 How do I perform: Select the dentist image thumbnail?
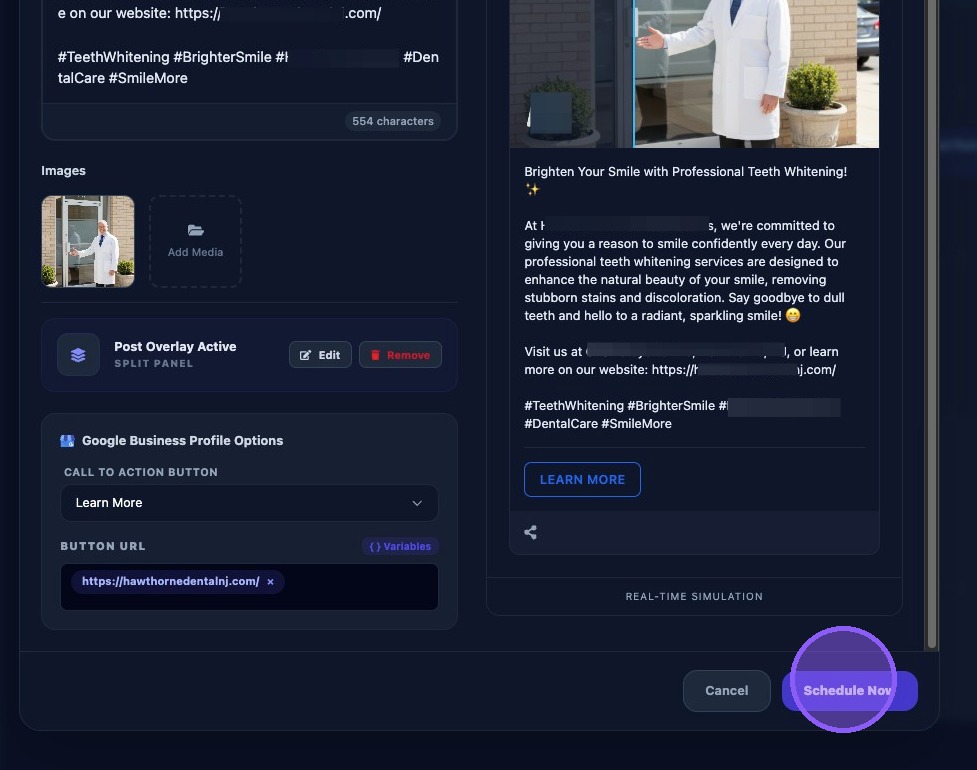click(88, 242)
